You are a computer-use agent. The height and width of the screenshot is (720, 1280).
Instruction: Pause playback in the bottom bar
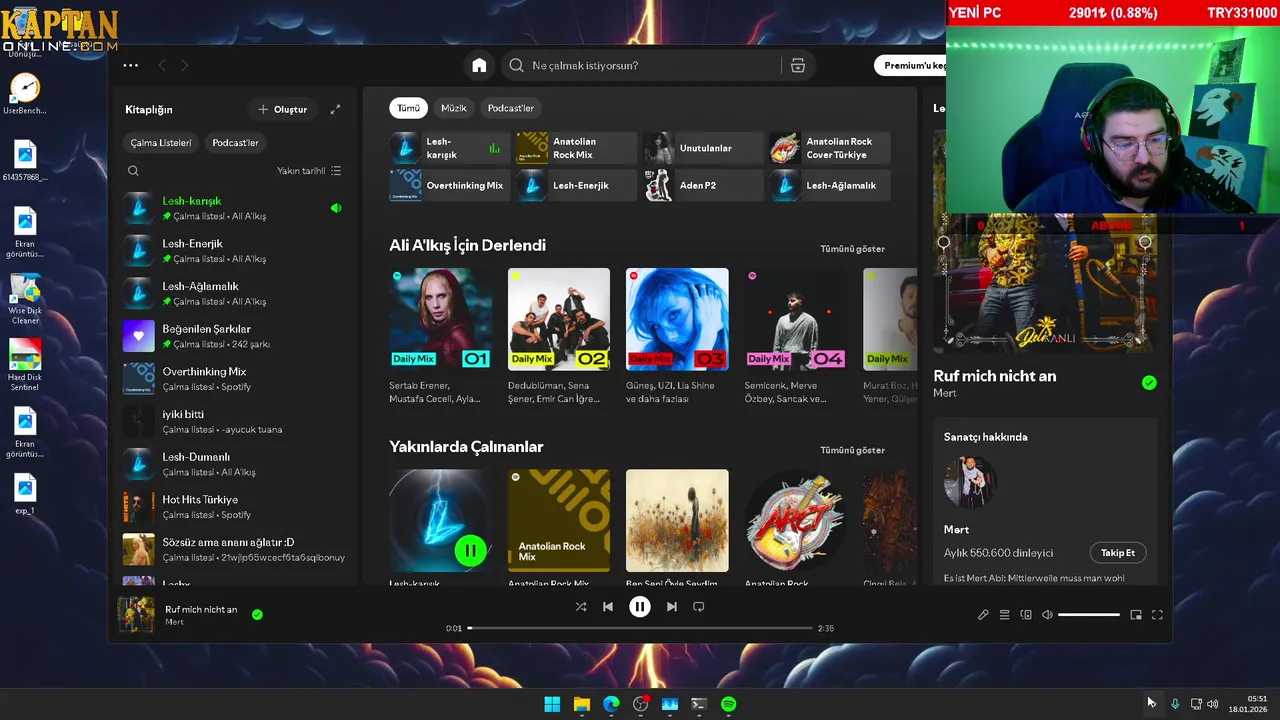[640, 606]
